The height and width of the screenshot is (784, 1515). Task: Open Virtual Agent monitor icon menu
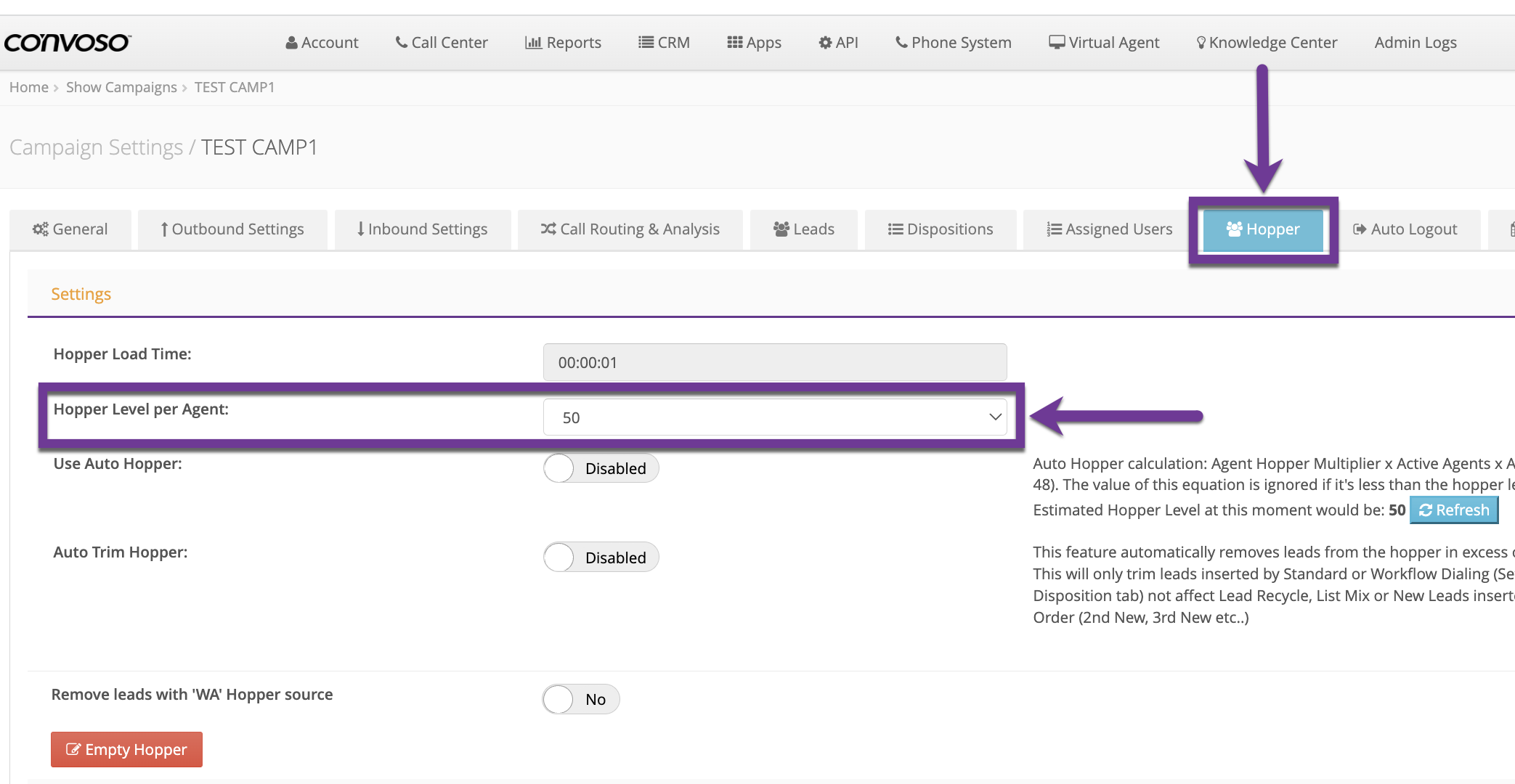coord(1104,43)
